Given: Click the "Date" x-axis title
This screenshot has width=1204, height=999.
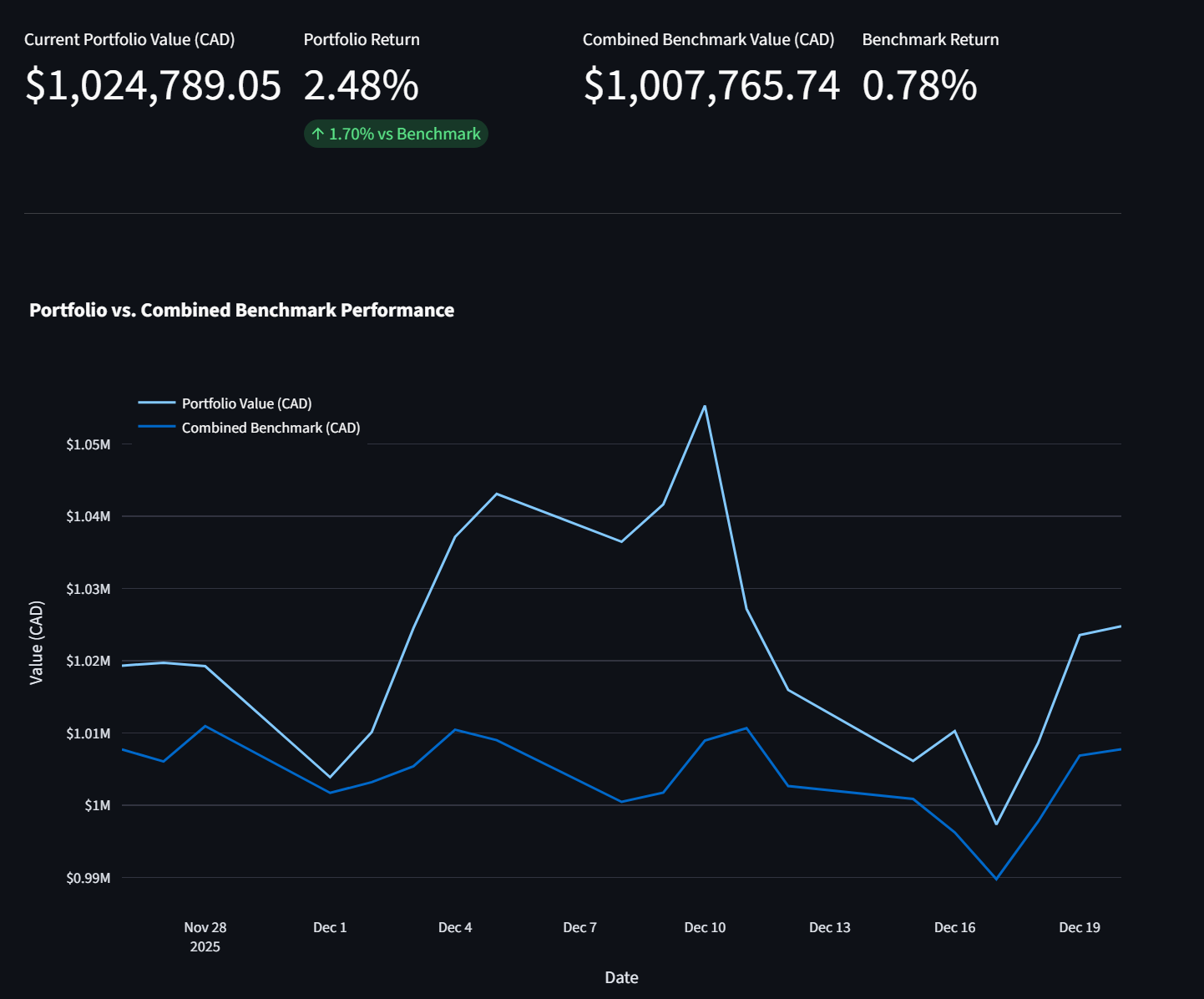Looking at the screenshot, I should point(621,977).
